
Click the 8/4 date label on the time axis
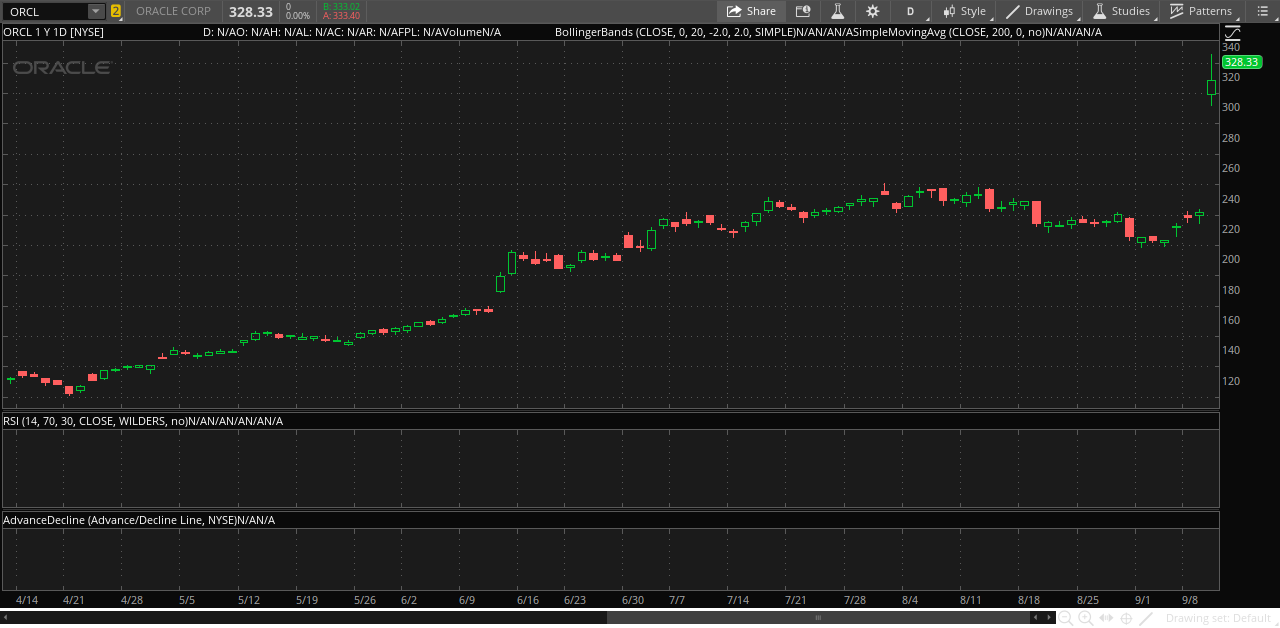tap(910, 600)
